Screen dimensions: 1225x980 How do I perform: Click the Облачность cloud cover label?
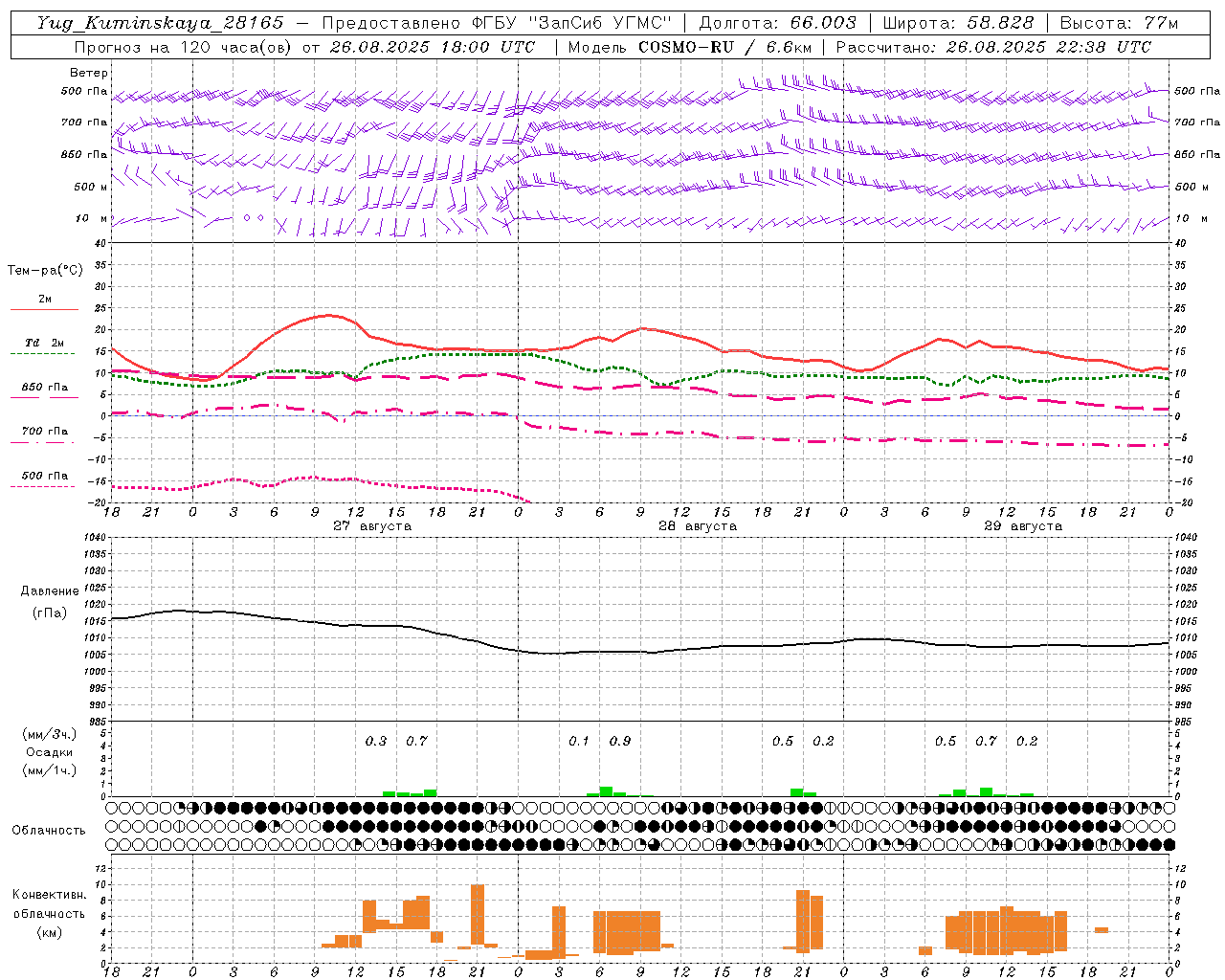click(x=50, y=831)
